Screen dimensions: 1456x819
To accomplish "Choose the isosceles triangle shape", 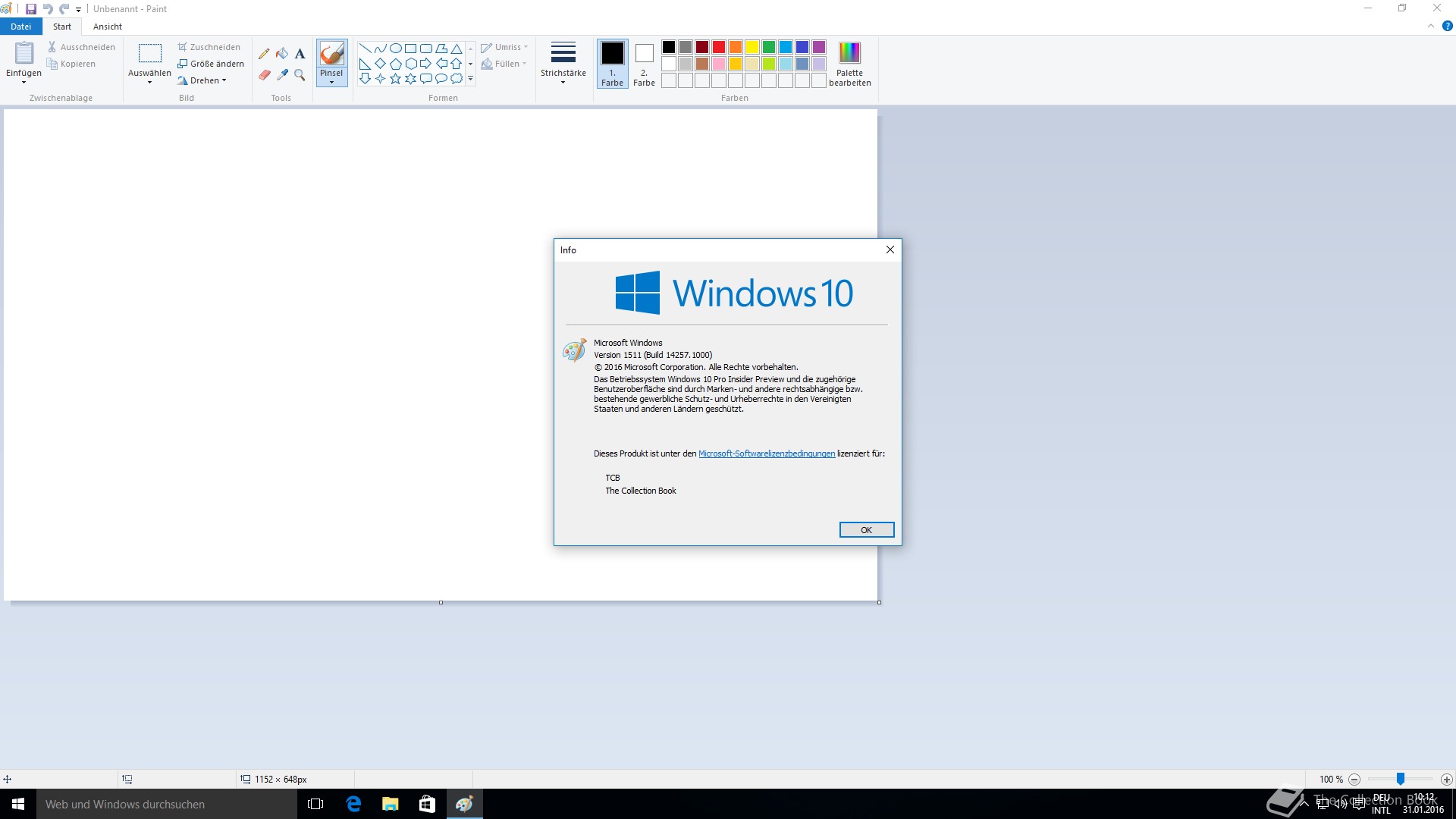I will pos(456,49).
